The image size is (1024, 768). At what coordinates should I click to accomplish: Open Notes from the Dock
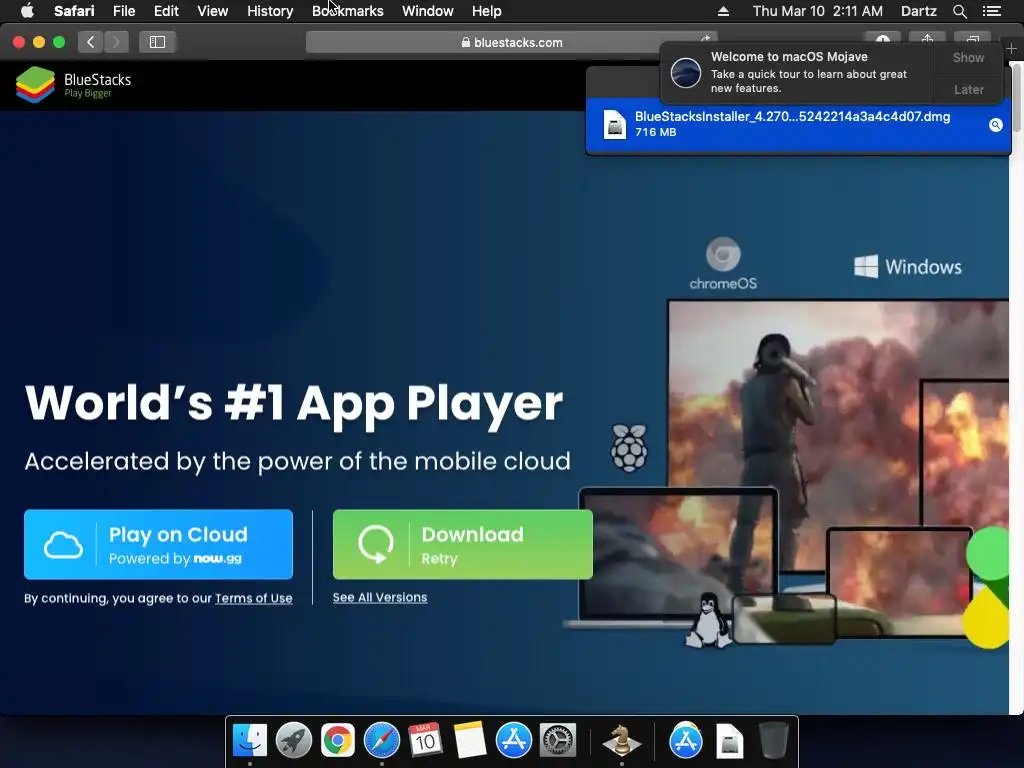pyautogui.click(x=470, y=741)
